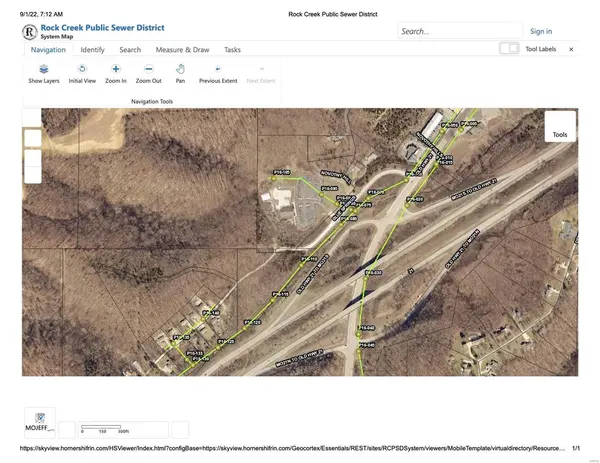Open the MOJEFF basemap thumbnail
Screen dimensions: 600x463
point(40,422)
